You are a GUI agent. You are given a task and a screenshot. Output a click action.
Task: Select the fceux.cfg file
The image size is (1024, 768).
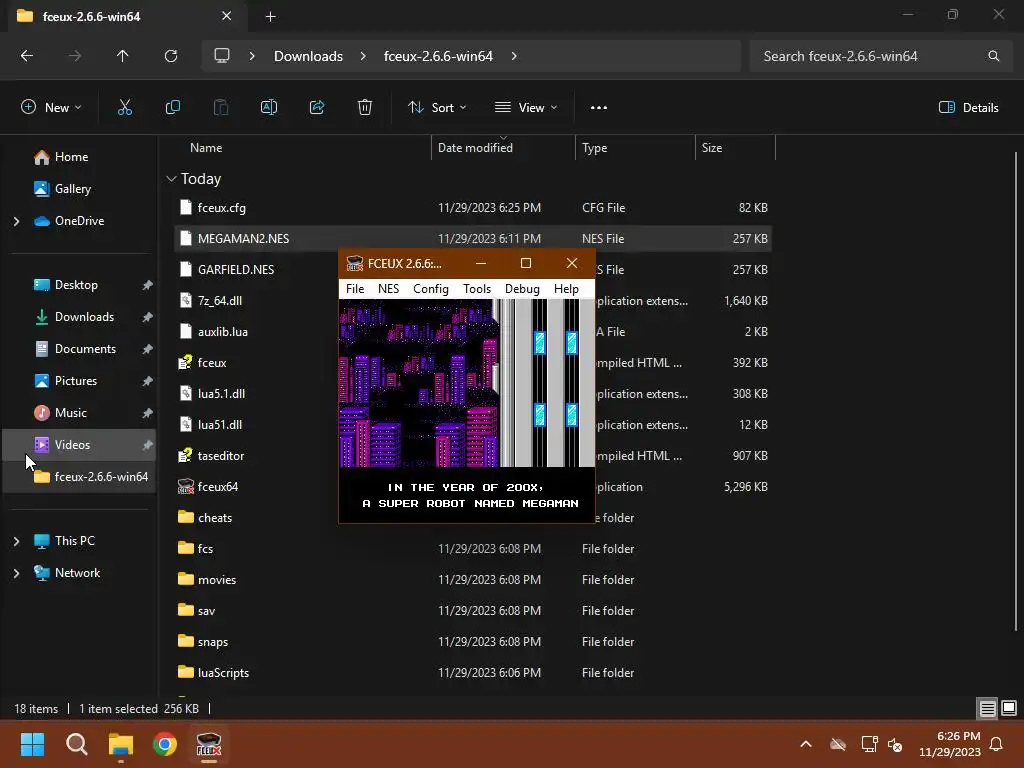pyautogui.click(x=473, y=208)
